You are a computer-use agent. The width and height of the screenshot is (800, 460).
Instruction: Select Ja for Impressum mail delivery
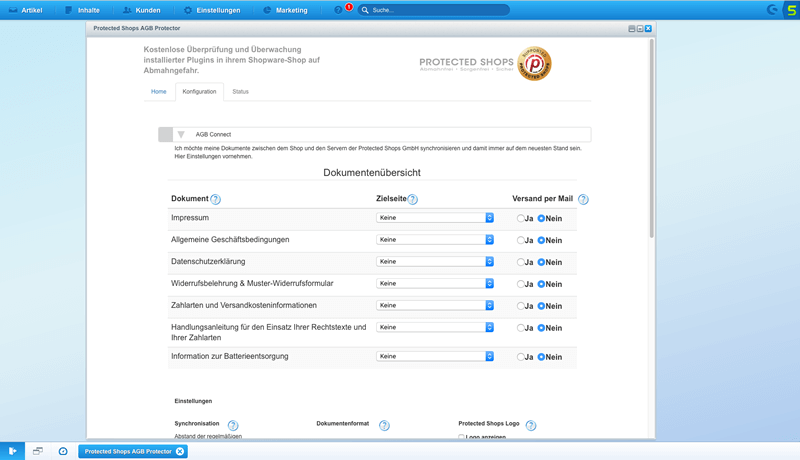(520, 218)
